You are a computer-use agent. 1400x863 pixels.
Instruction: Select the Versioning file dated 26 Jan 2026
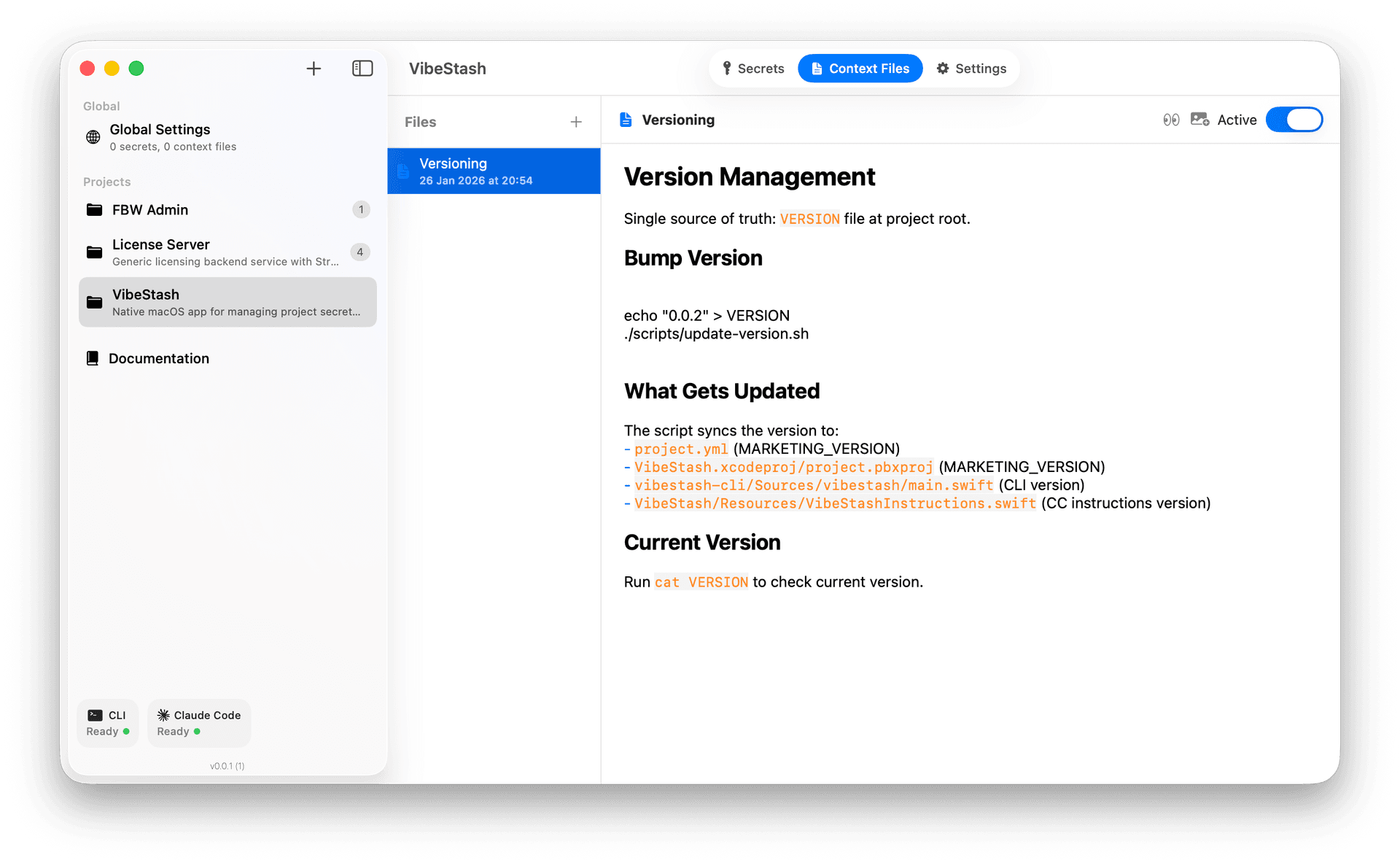[x=494, y=171]
